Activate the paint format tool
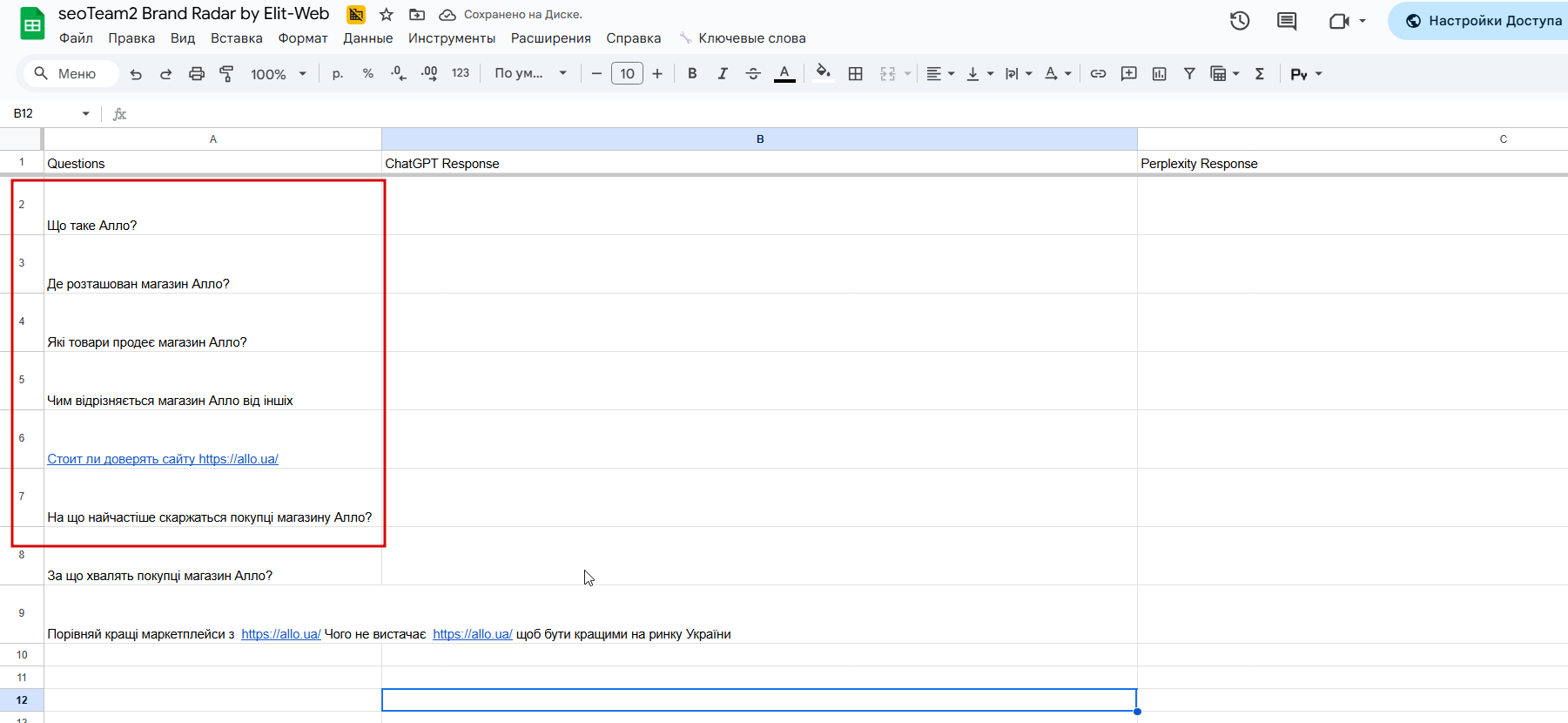The image size is (1568, 723). tap(226, 74)
